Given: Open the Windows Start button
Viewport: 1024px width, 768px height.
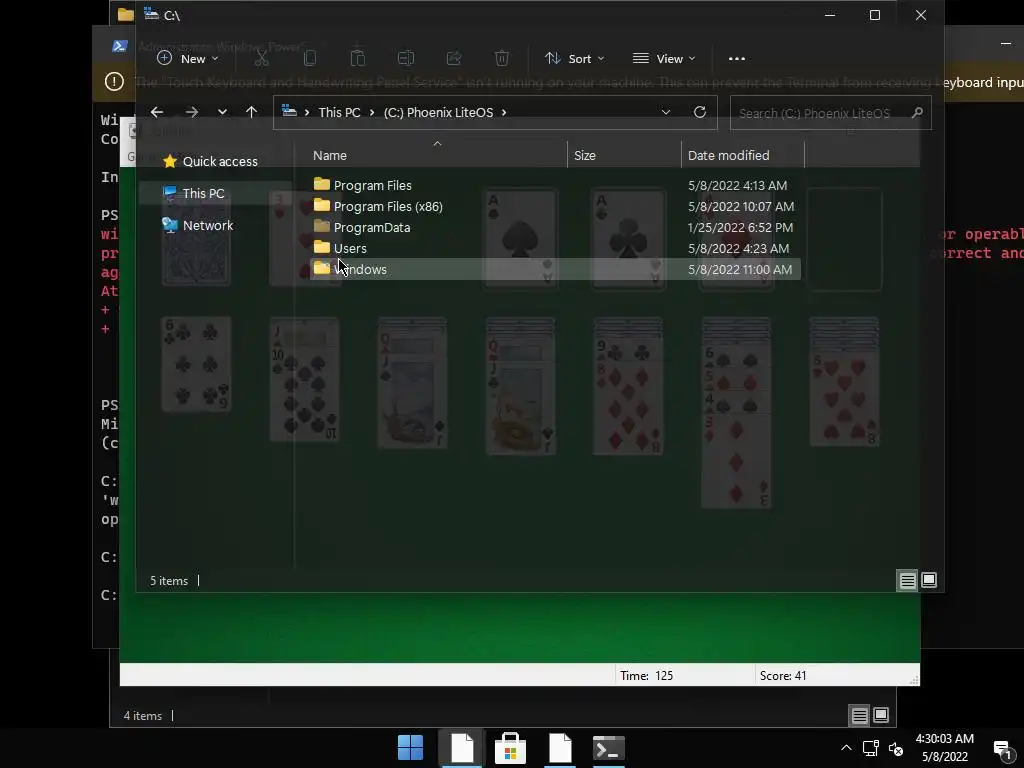Looking at the screenshot, I should pos(410,748).
